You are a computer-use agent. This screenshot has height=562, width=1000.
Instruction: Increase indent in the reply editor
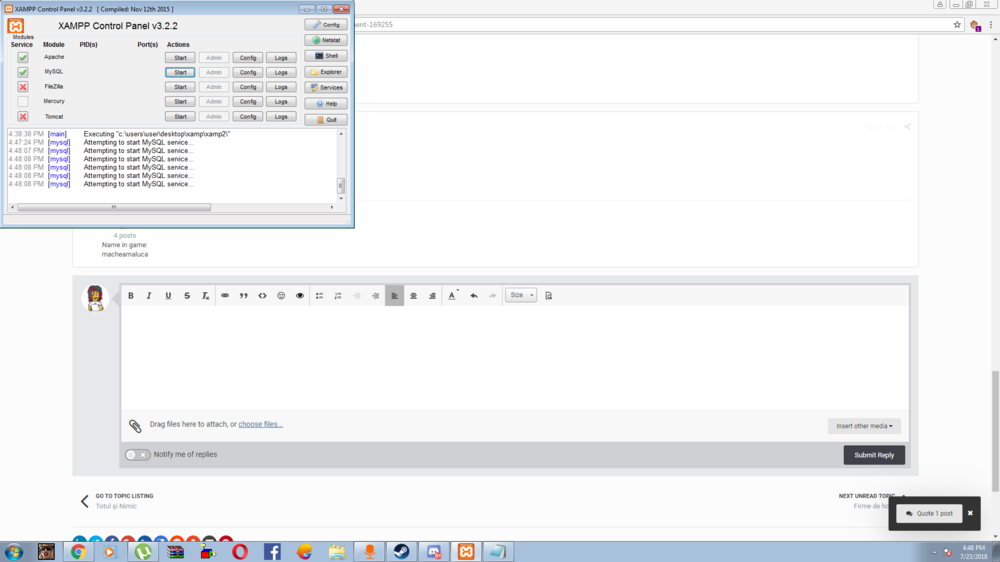click(376, 295)
